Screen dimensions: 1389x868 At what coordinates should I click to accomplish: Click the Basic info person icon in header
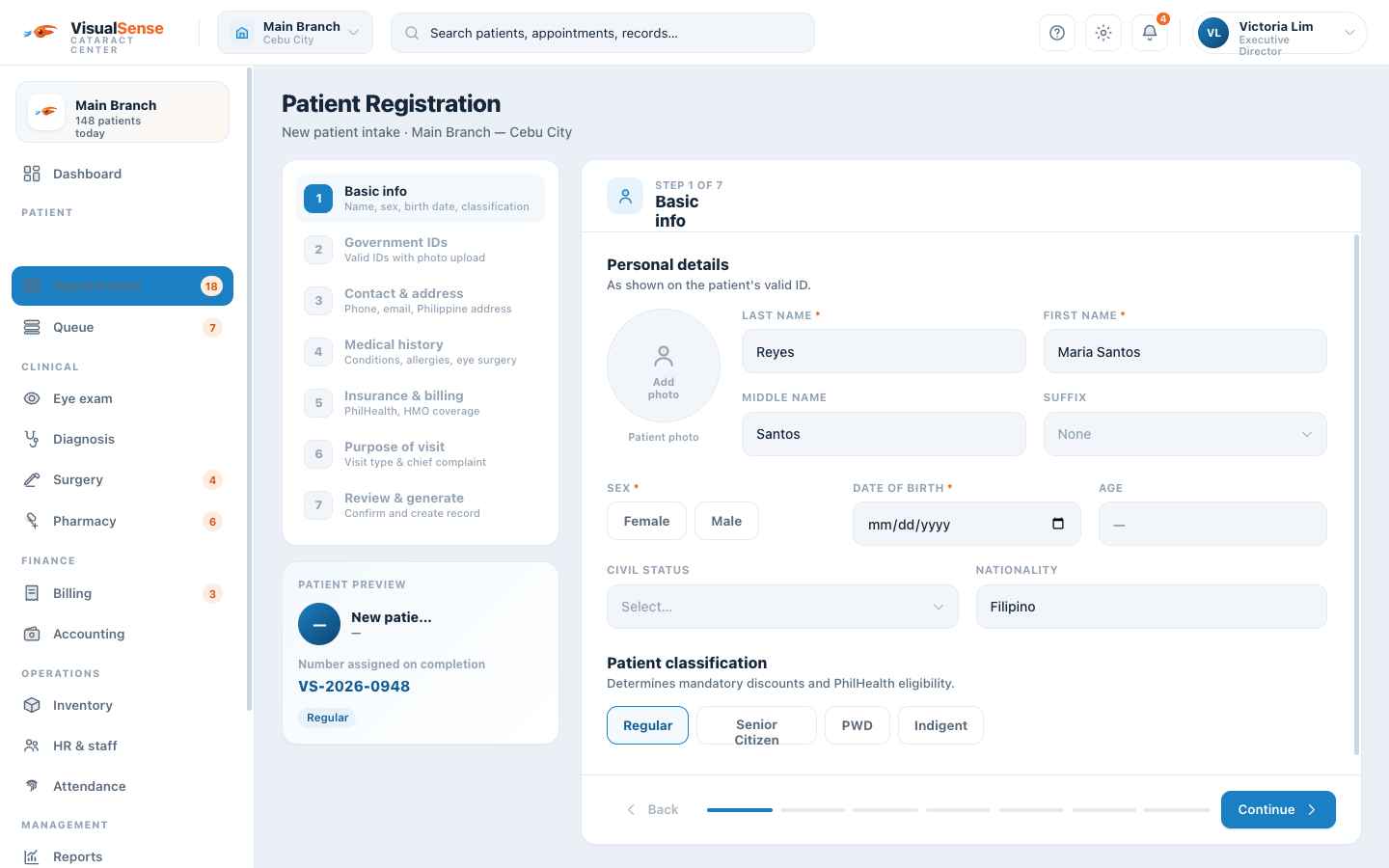pyautogui.click(x=625, y=196)
